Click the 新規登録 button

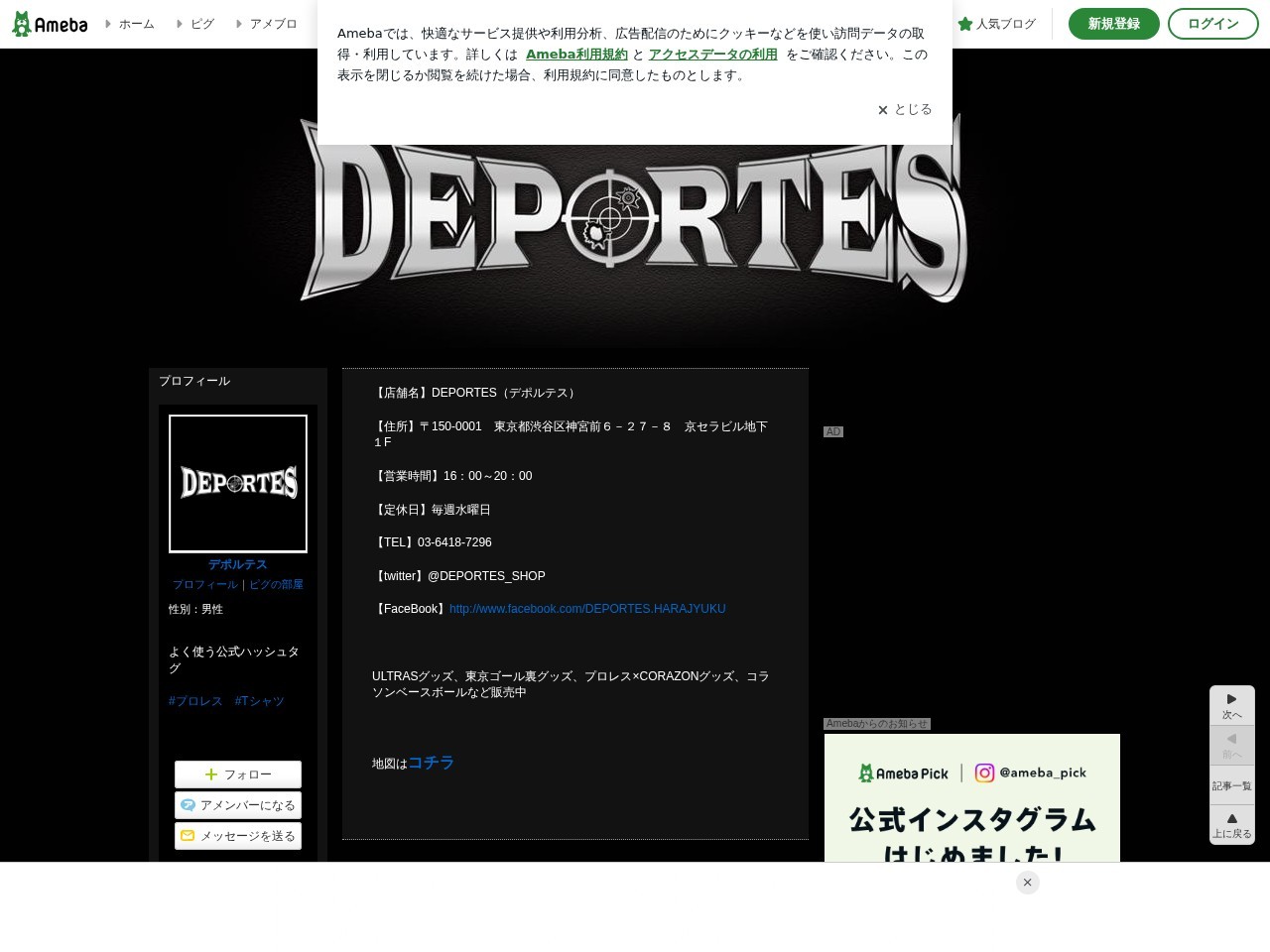1113,23
